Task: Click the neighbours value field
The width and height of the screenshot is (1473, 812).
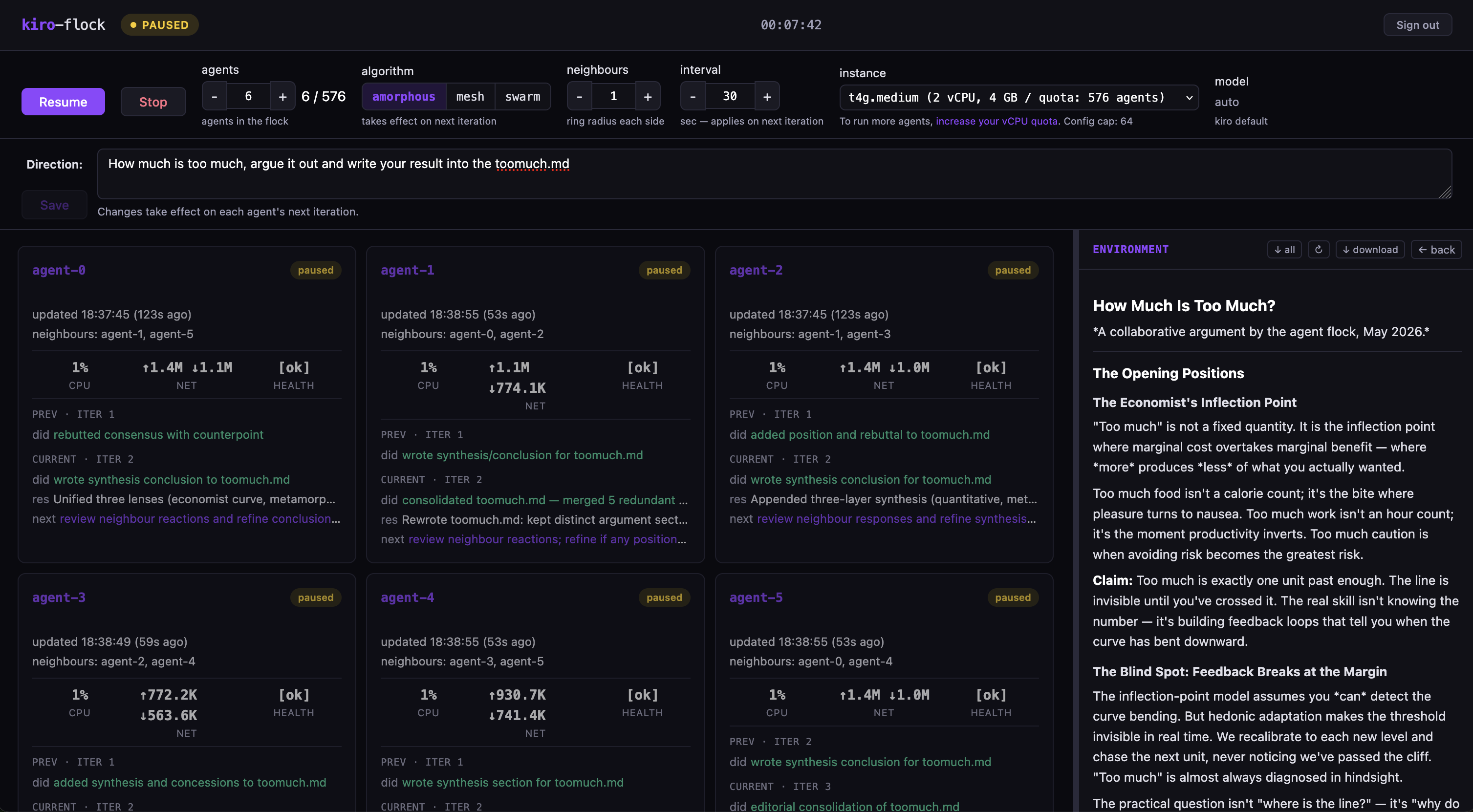Action: click(x=613, y=97)
